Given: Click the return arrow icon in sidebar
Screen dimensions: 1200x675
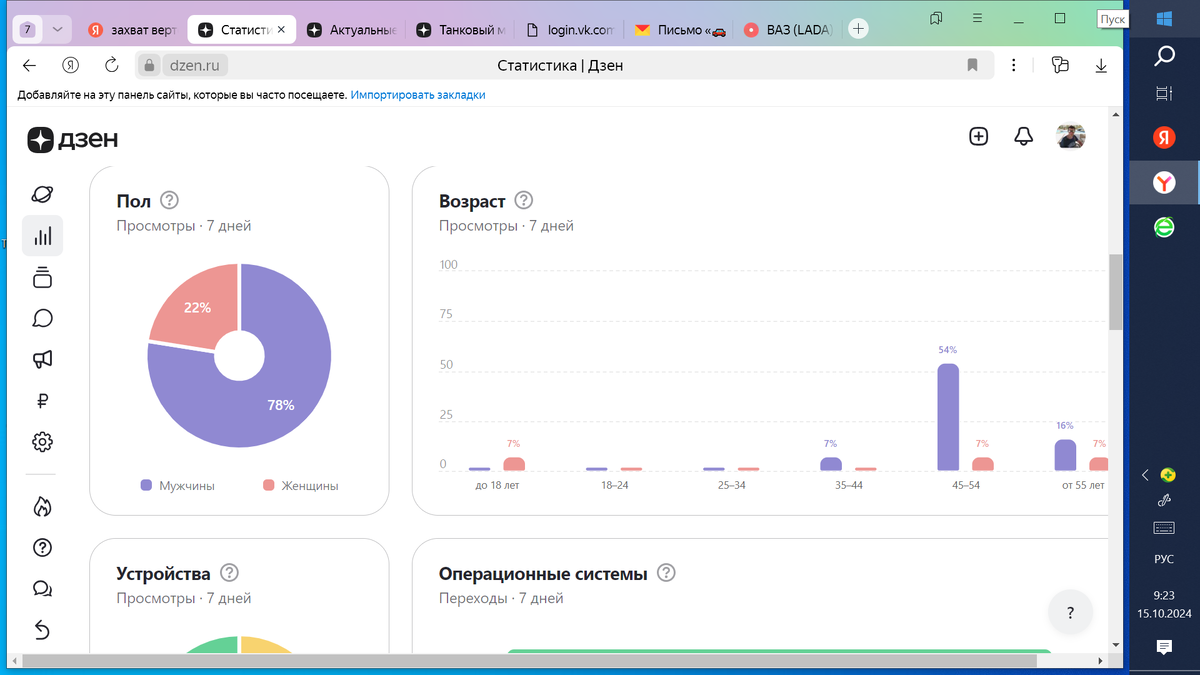Looking at the screenshot, I should coord(42,630).
